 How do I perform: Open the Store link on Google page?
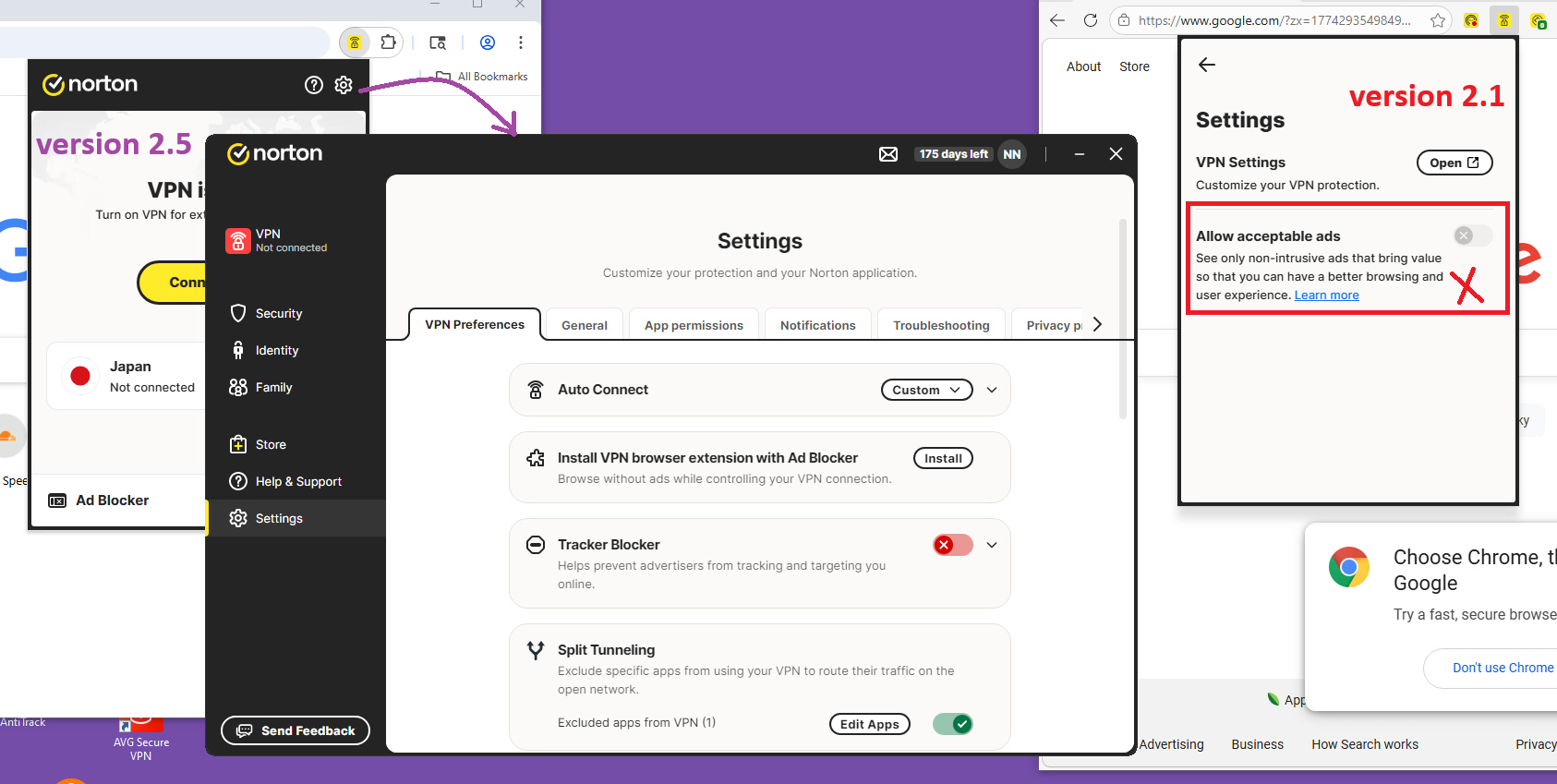coord(1134,66)
